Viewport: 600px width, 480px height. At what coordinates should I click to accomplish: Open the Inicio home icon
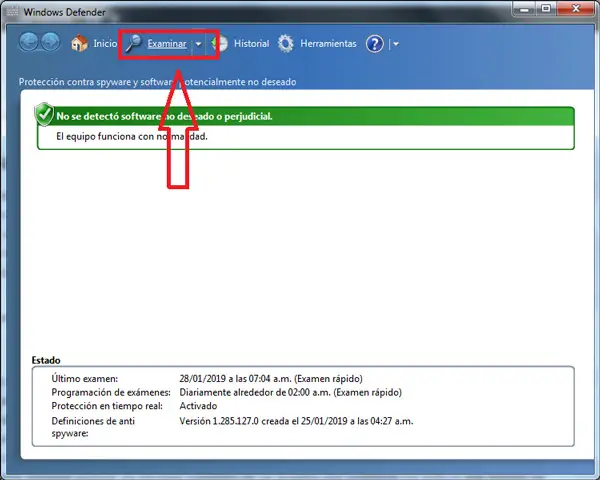click(x=79, y=43)
